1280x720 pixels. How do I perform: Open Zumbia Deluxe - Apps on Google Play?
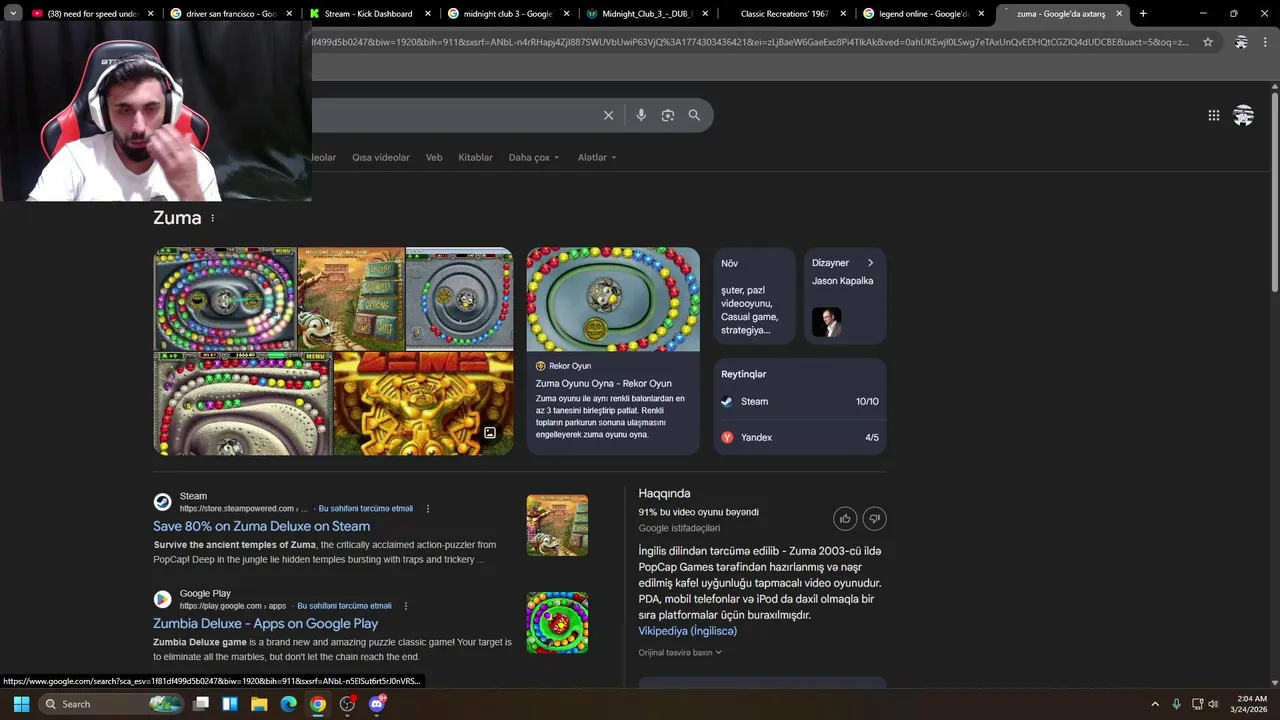265,624
